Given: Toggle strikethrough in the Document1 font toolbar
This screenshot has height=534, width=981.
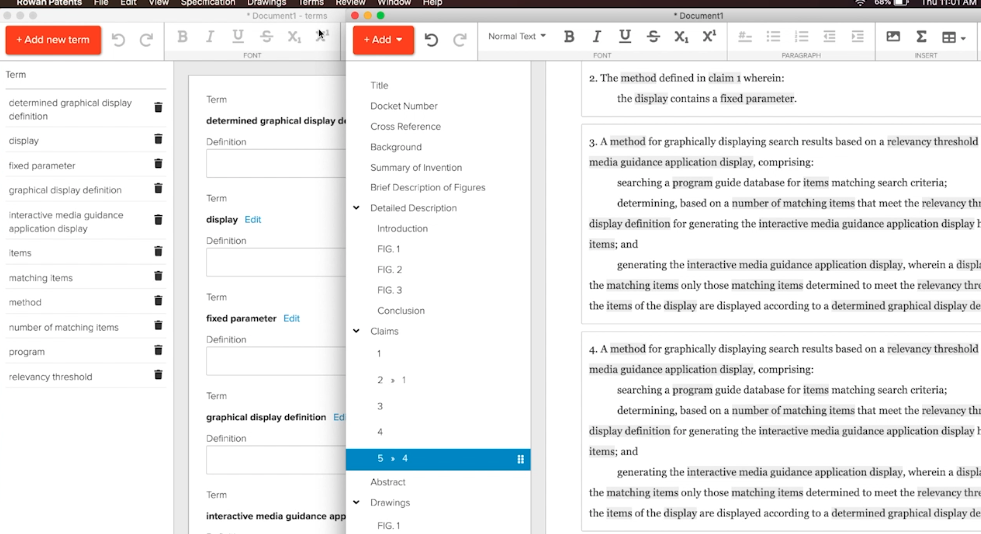Looking at the screenshot, I should point(653,37).
